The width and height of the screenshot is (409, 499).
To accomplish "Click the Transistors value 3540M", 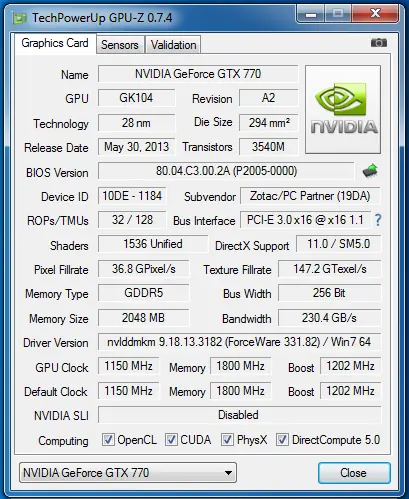I will click(268, 147).
